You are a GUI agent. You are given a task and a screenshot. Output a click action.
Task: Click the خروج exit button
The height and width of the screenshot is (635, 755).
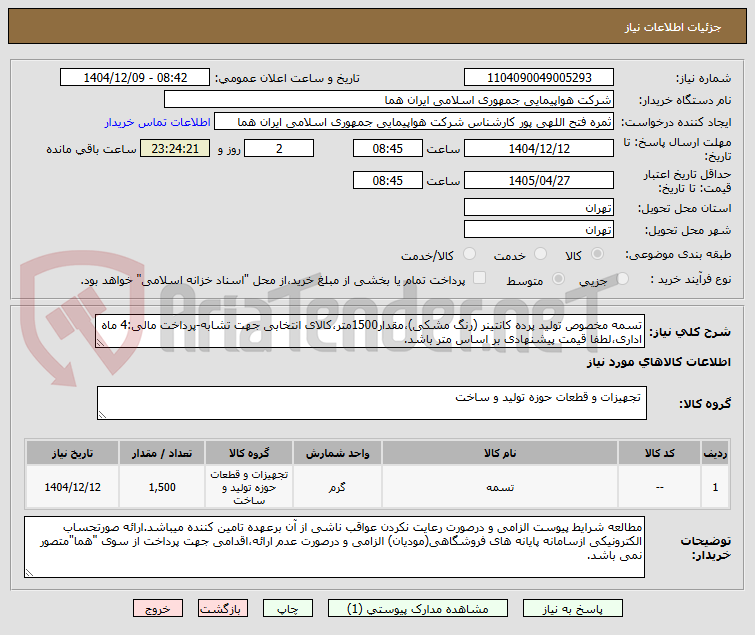click(158, 609)
